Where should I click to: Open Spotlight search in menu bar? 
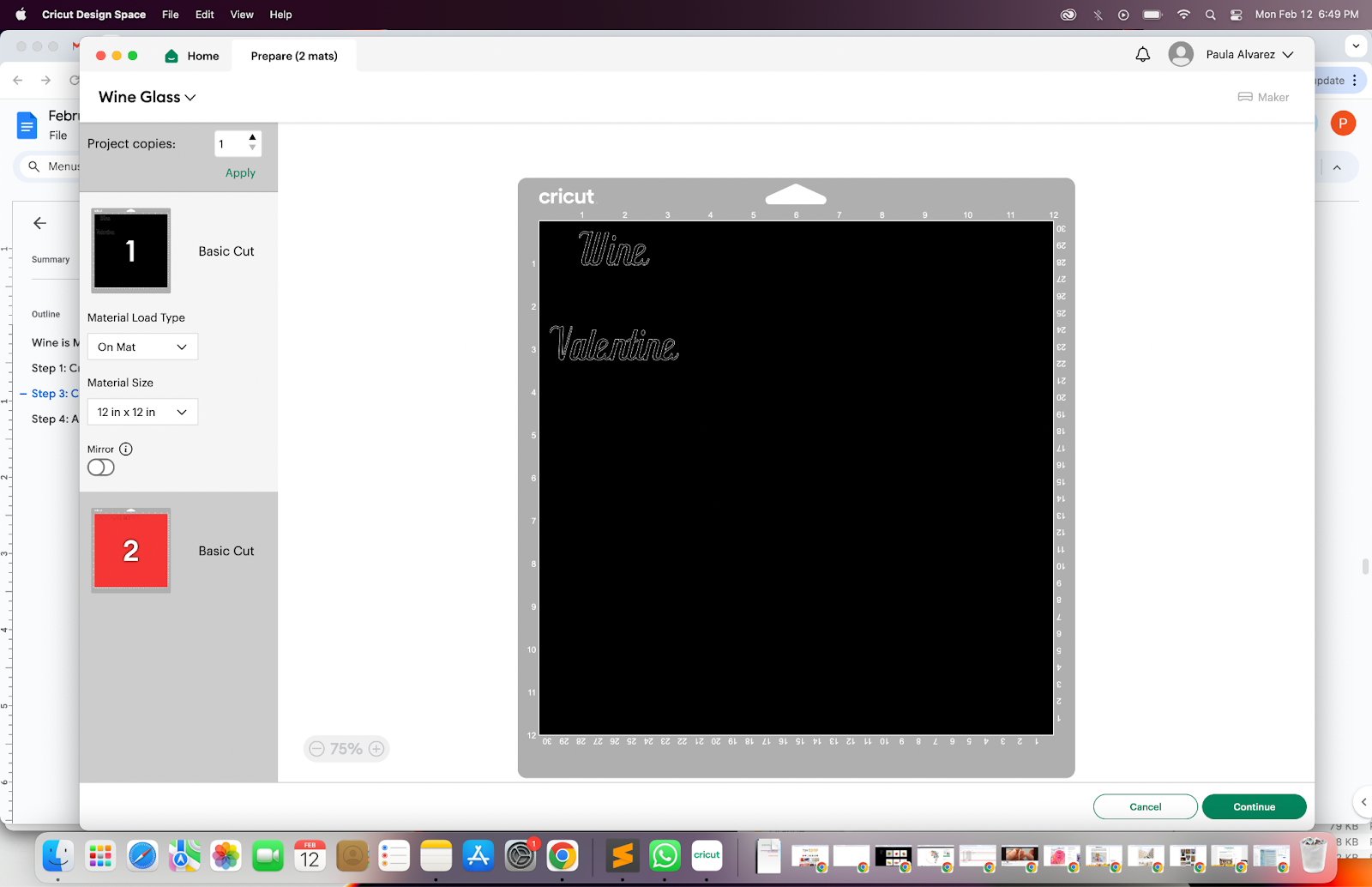1210,15
